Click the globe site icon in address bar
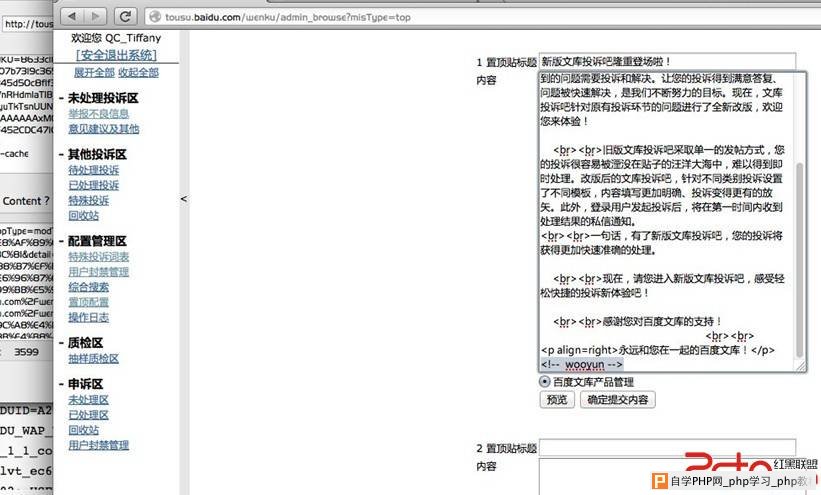Image resolution: width=821 pixels, height=495 pixels. [155, 17]
